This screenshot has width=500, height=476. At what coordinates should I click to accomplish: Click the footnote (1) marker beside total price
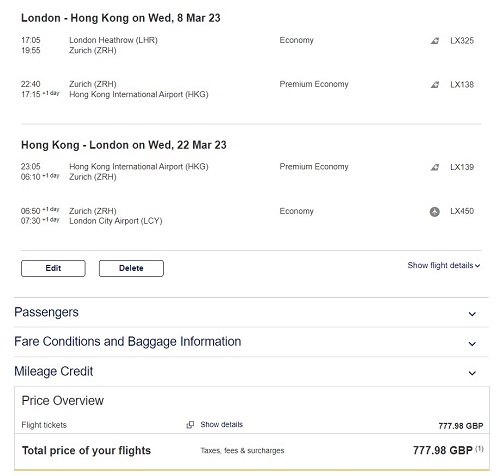pos(479,449)
